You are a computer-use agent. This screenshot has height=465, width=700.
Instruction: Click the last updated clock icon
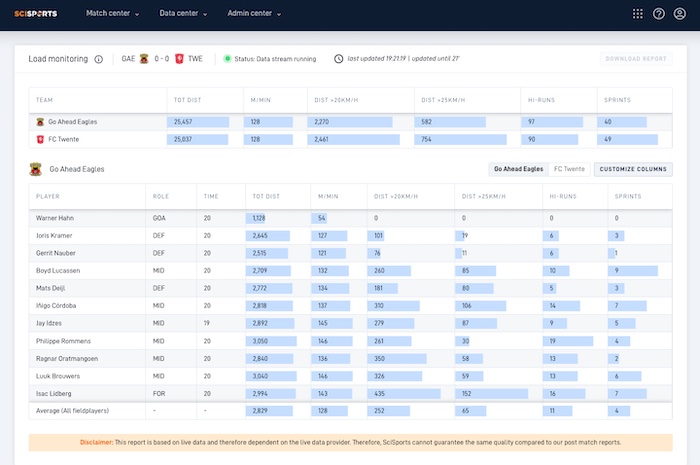(x=338, y=59)
